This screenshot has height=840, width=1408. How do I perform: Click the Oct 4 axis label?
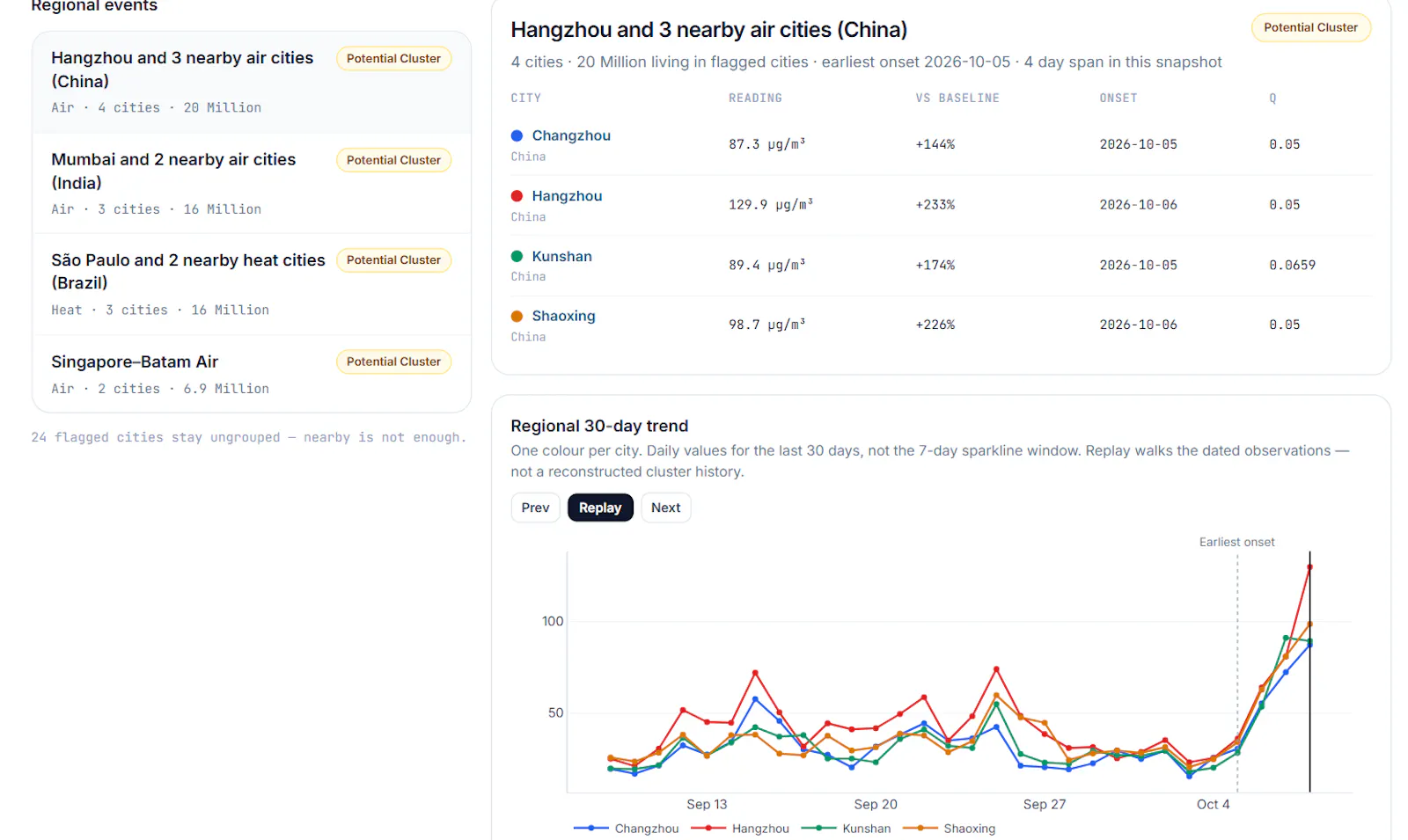1213,804
